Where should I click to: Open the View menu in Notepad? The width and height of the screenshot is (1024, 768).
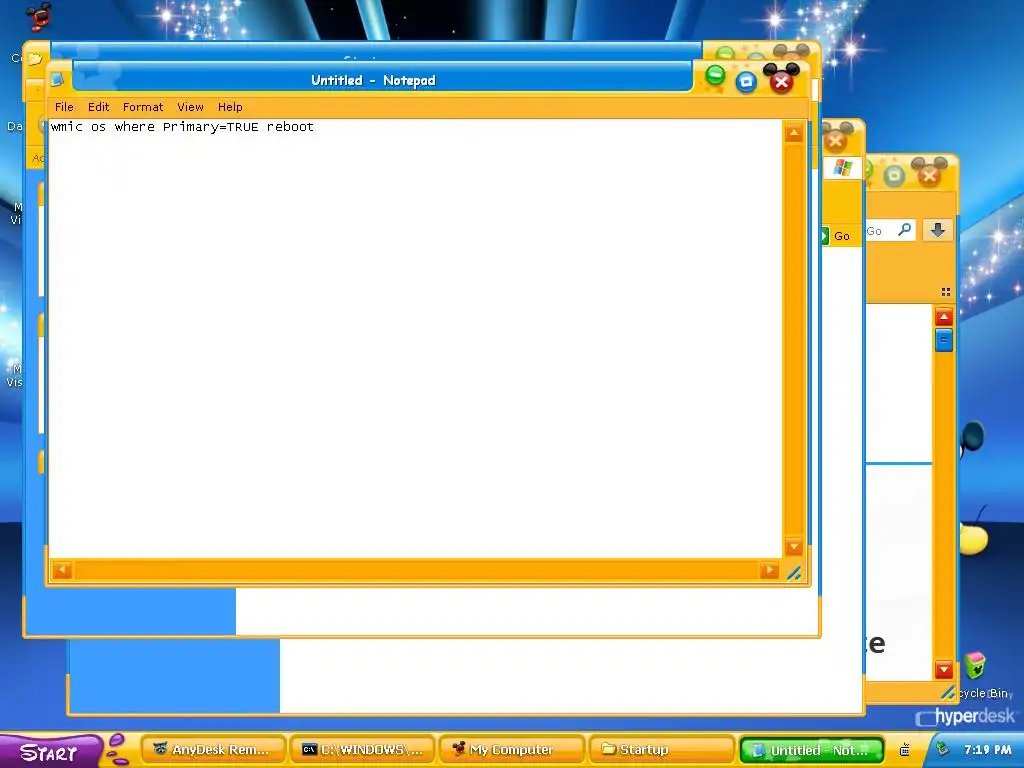pos(190,107)
